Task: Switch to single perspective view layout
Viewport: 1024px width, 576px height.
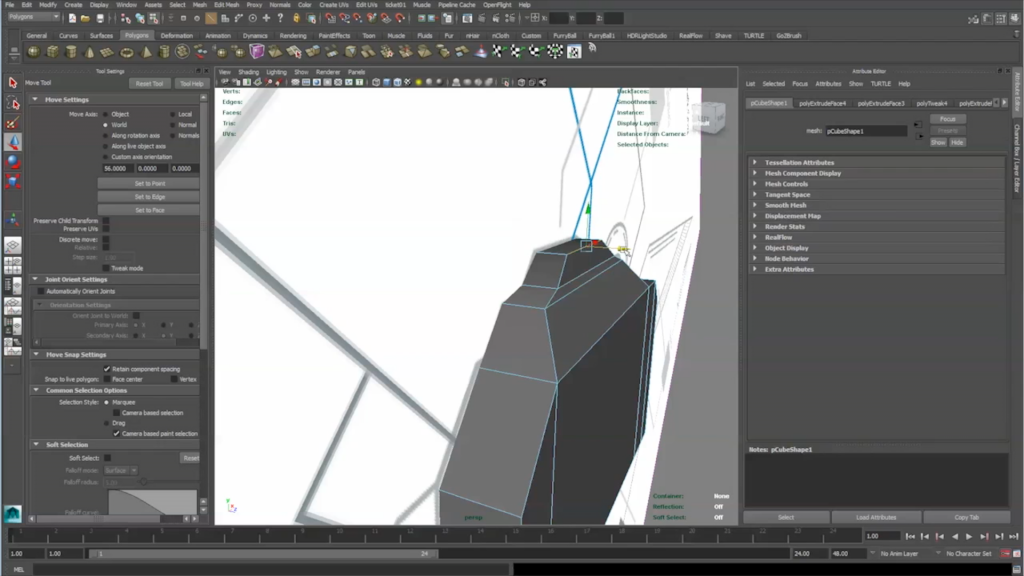Action: tap(12, 246)
